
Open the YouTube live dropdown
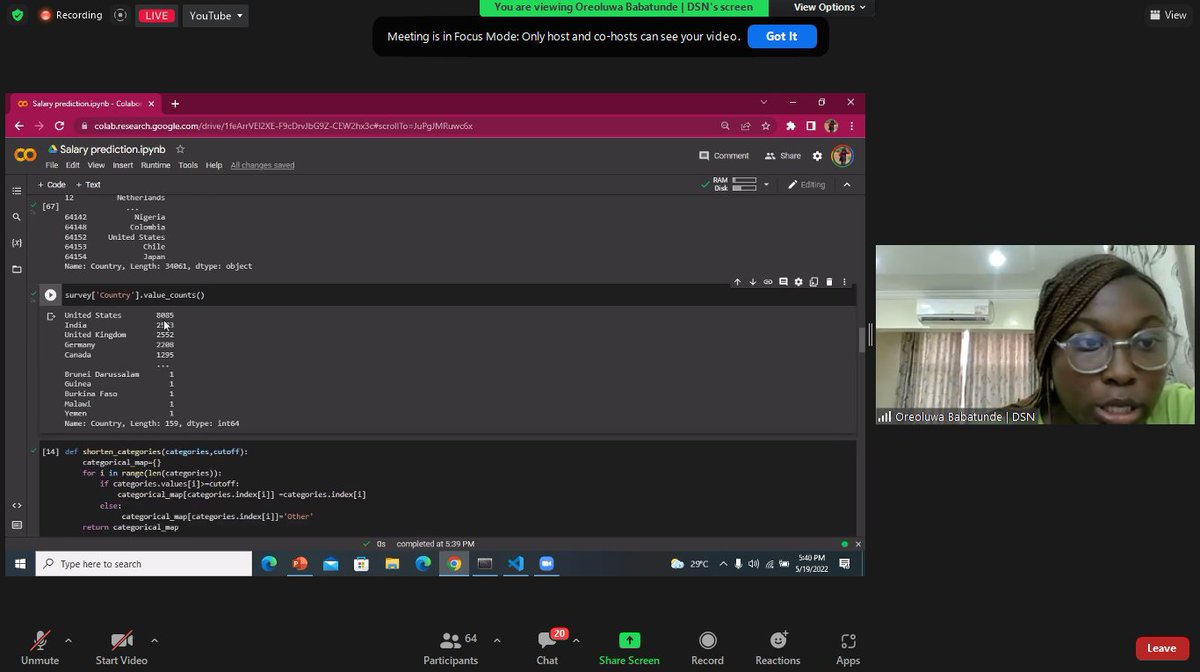[x=215, y=15]
